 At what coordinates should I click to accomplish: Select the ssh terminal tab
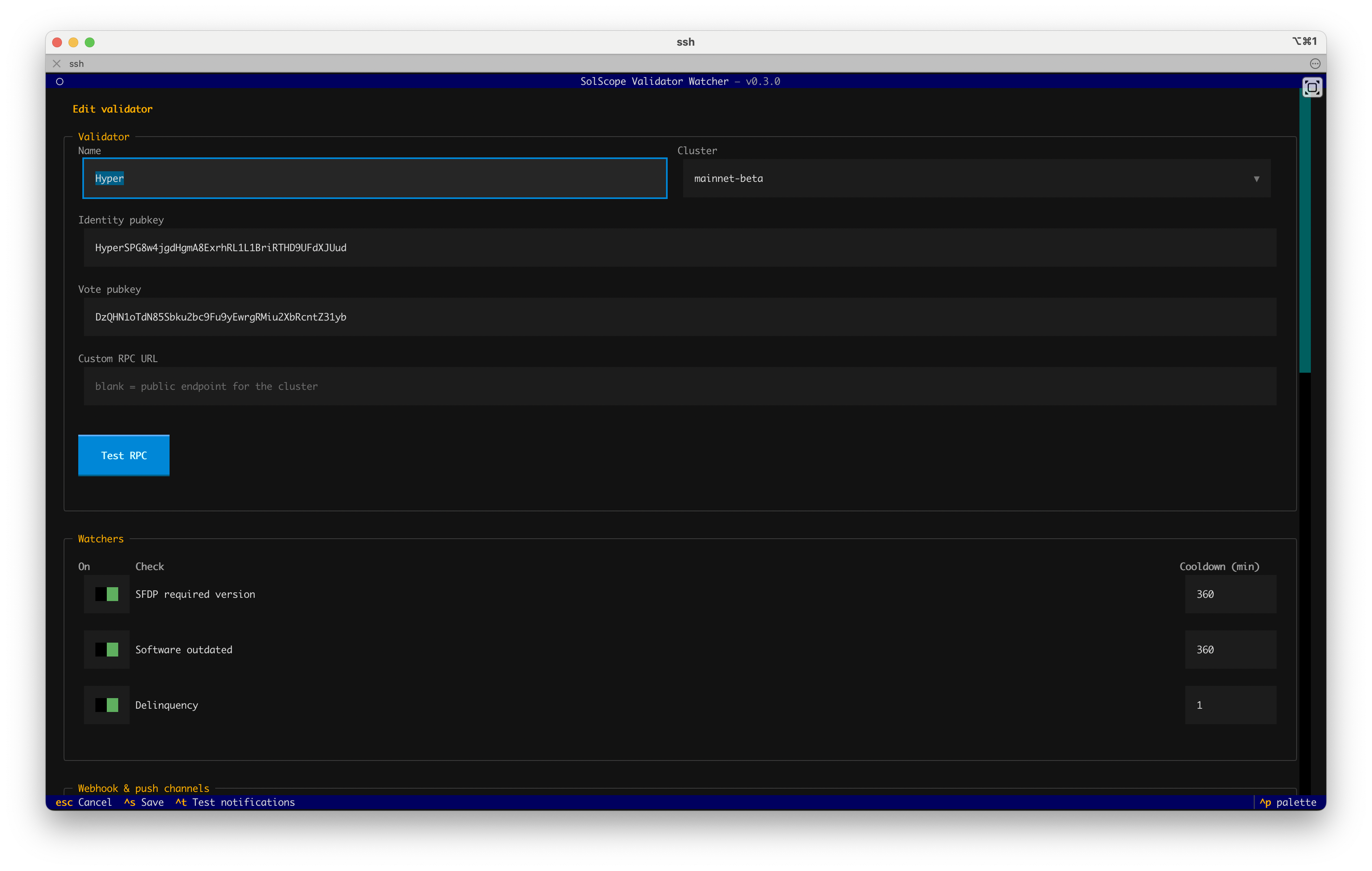76,63
